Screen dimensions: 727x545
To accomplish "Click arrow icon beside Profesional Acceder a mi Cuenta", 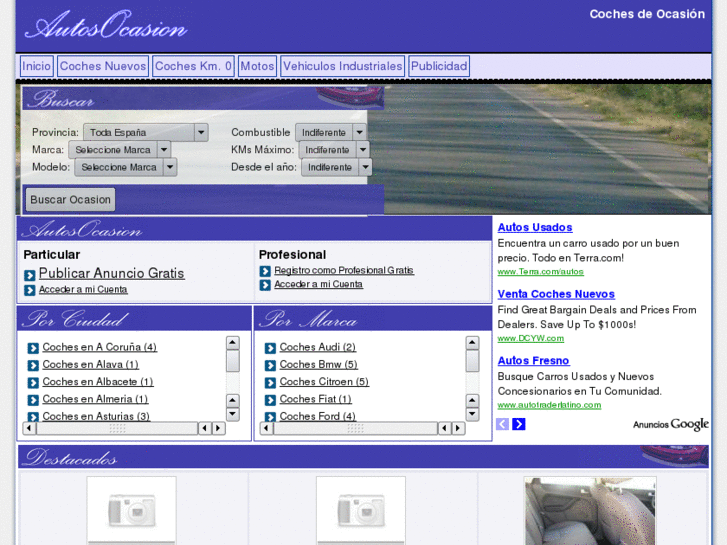I will 265,285.
